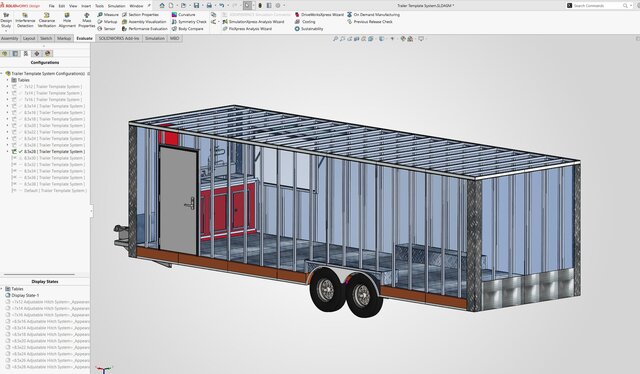Select the 7x12 Adjustable Hitch display state
640x374 pixels.
pos(50,302)
